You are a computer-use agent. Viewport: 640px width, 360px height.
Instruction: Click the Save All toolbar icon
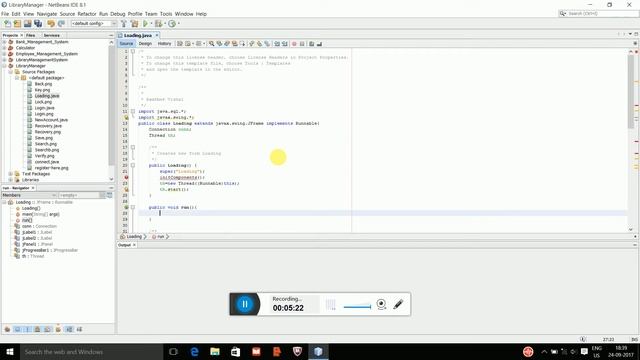(x=38, y=24)
